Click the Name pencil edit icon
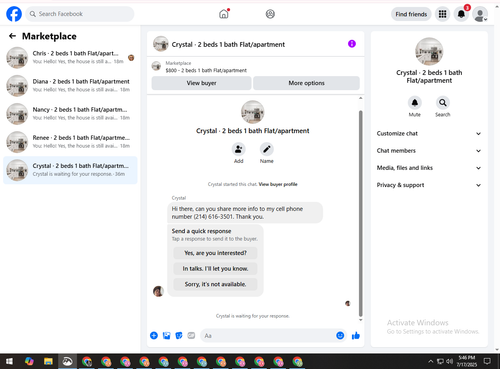The height and width of the screenshot is (369, 500). click(267, 149)
